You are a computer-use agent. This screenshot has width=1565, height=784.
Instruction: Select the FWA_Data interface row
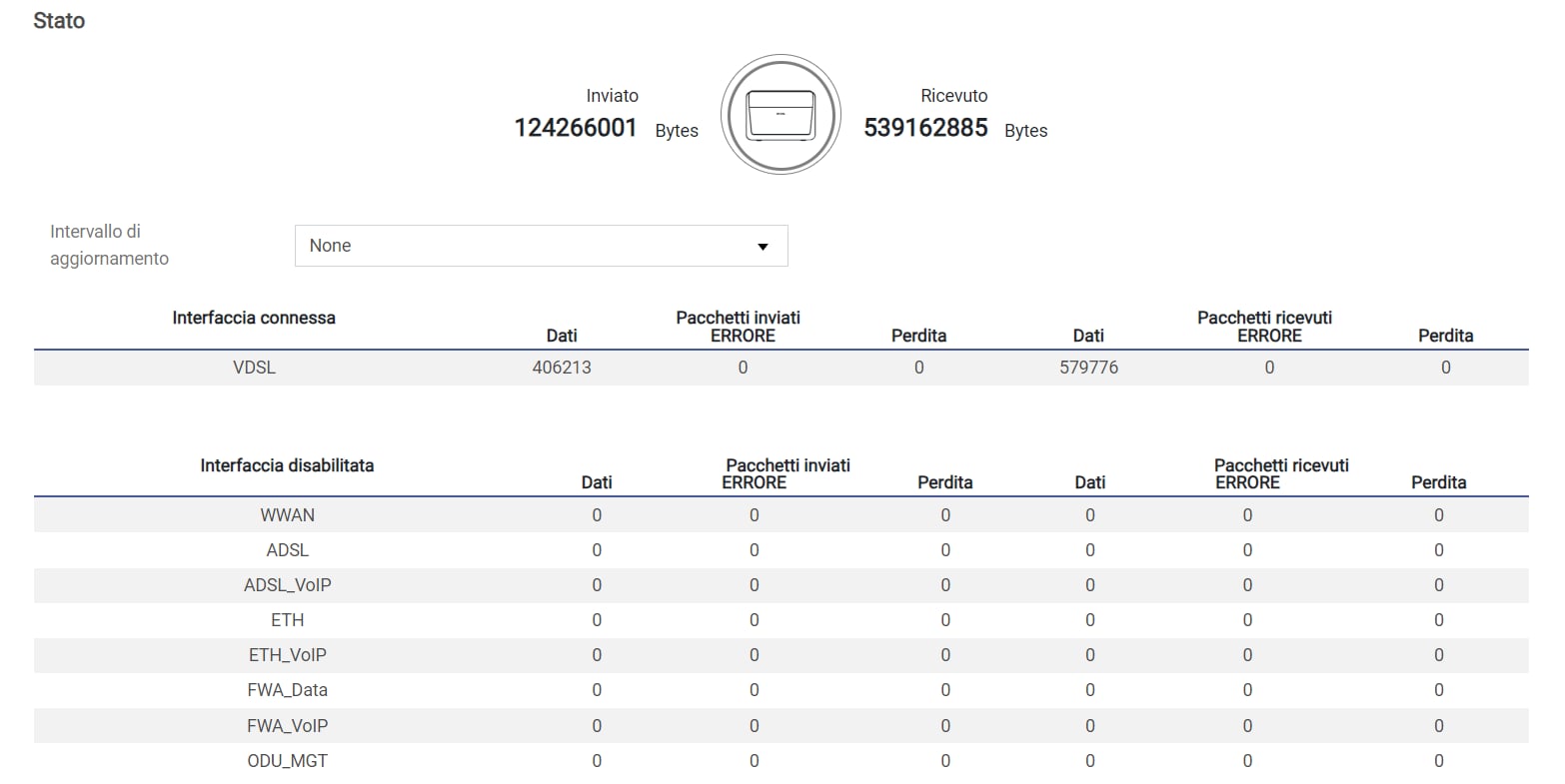point(781,690)
